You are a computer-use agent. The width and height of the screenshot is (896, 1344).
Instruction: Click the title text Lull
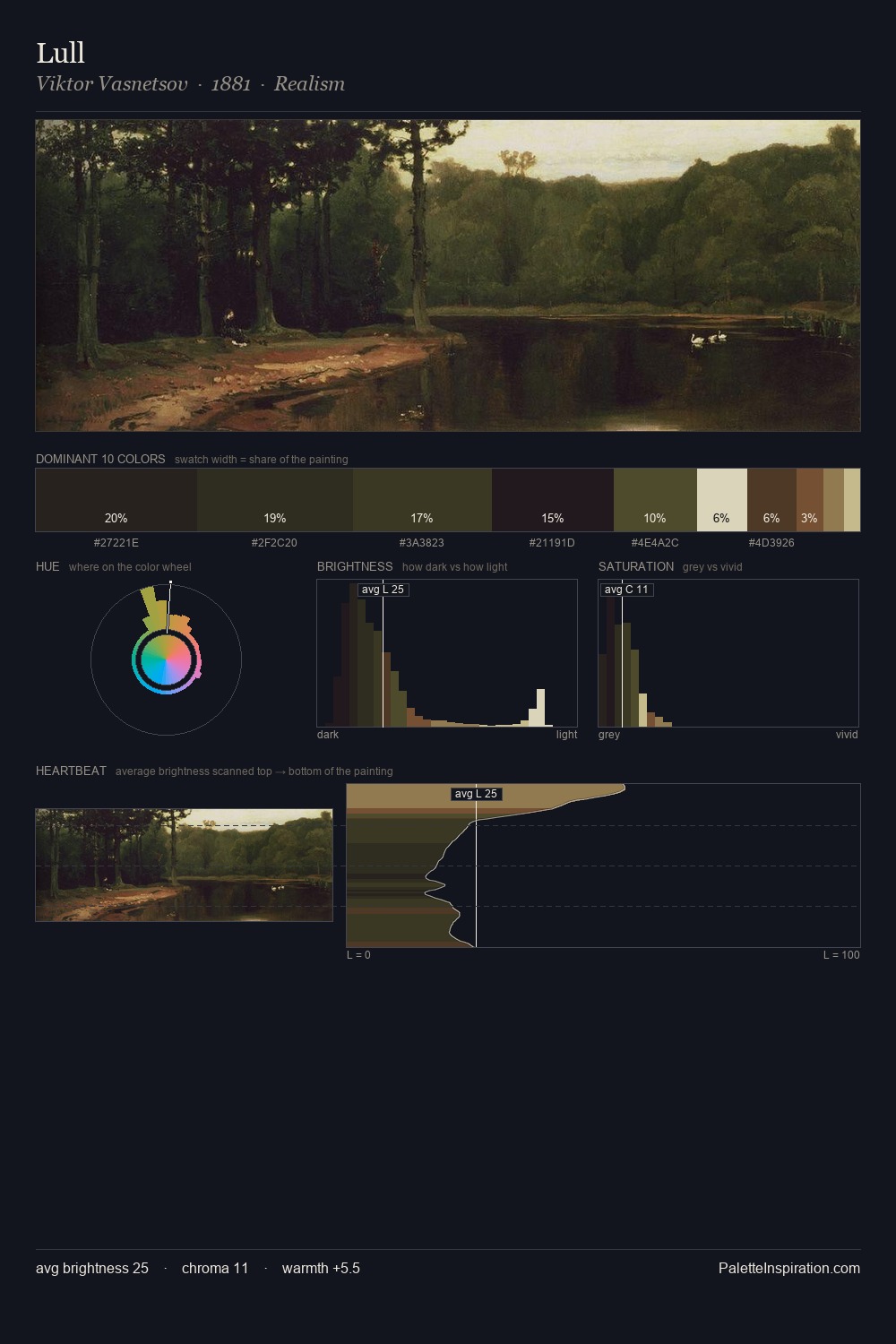(60, 53)
